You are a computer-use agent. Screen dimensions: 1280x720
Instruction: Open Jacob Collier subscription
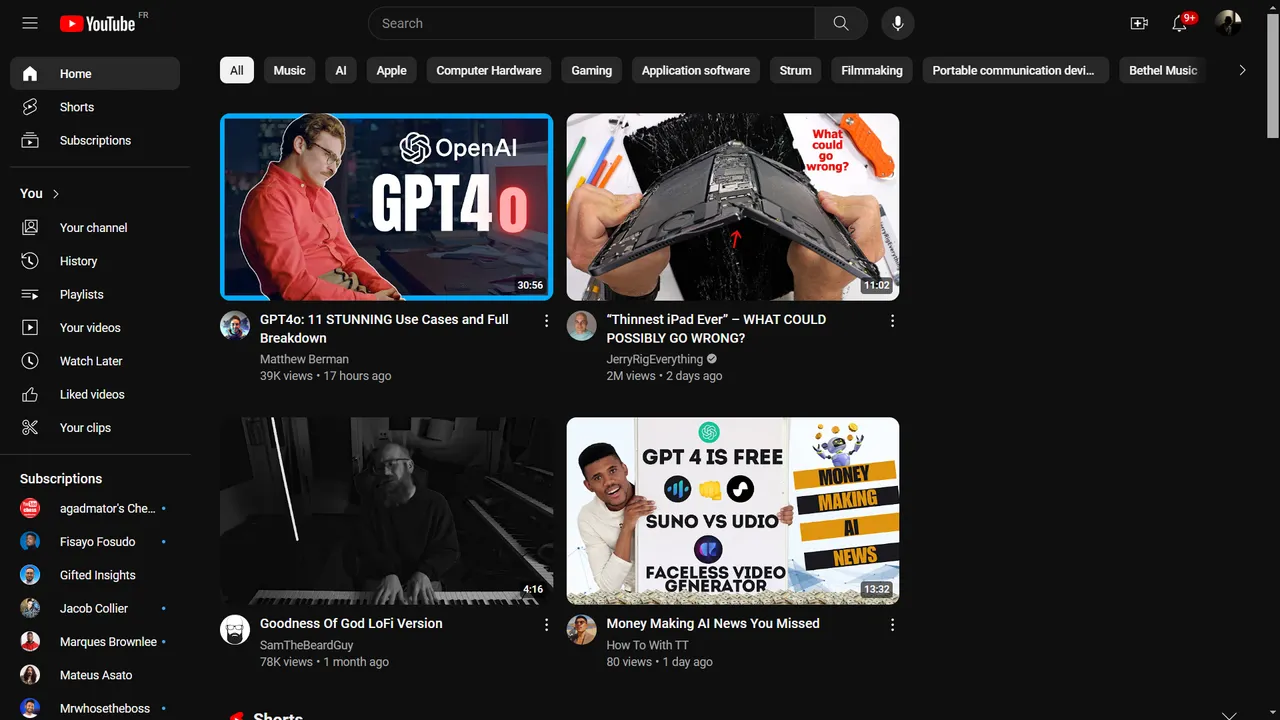tap(95, 608)
